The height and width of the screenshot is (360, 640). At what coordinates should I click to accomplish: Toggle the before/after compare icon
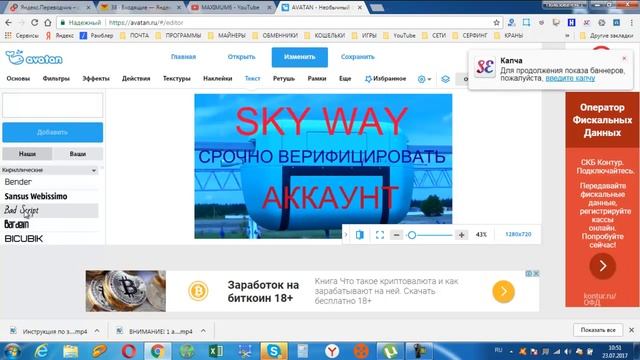(x=360, y=235)
